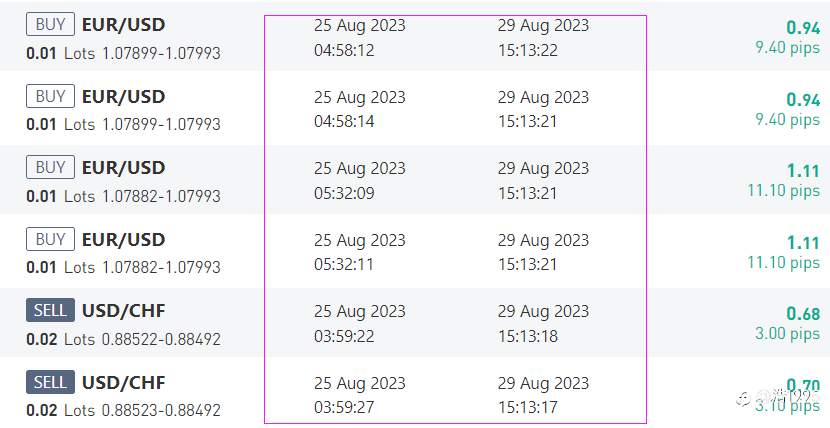Click the BUY badge of the first EUR/USD trade
This screenshot has height=428, width=830.
coord(50,24)
